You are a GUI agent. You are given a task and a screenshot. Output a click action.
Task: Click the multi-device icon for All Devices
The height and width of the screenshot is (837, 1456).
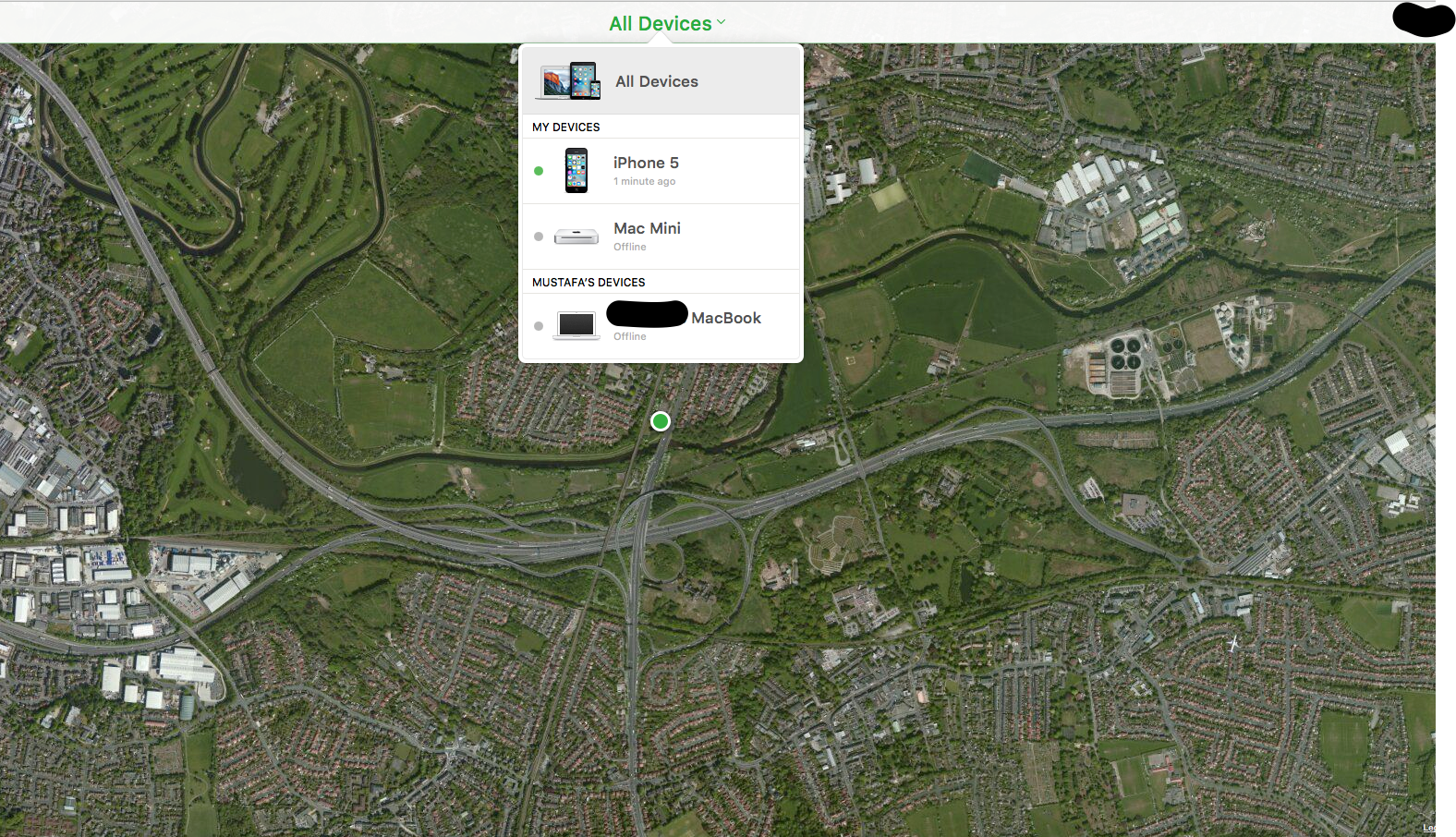click(x=569, y=81)
